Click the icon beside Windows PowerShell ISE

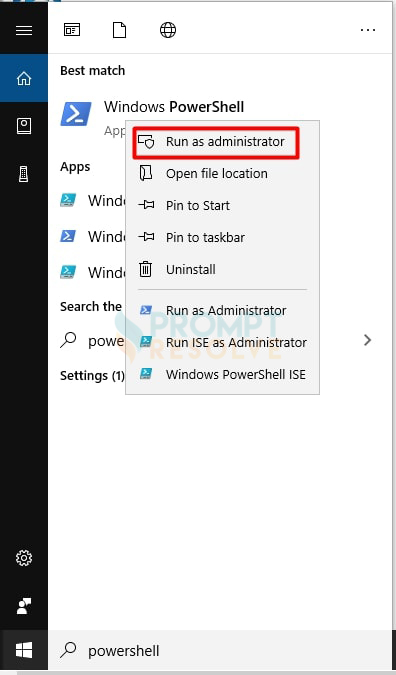pyautogui.click(x=146, y=374)
